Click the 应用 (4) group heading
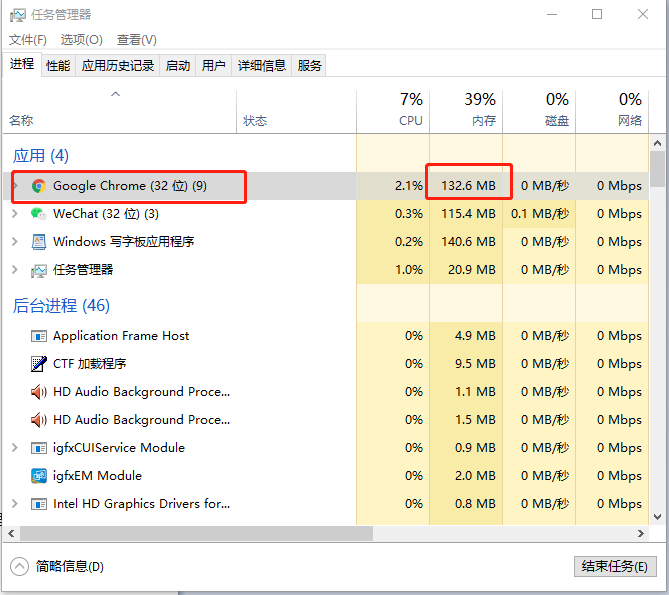The height and width of the screenshot is (595, 669). click(x=41, y=156)
